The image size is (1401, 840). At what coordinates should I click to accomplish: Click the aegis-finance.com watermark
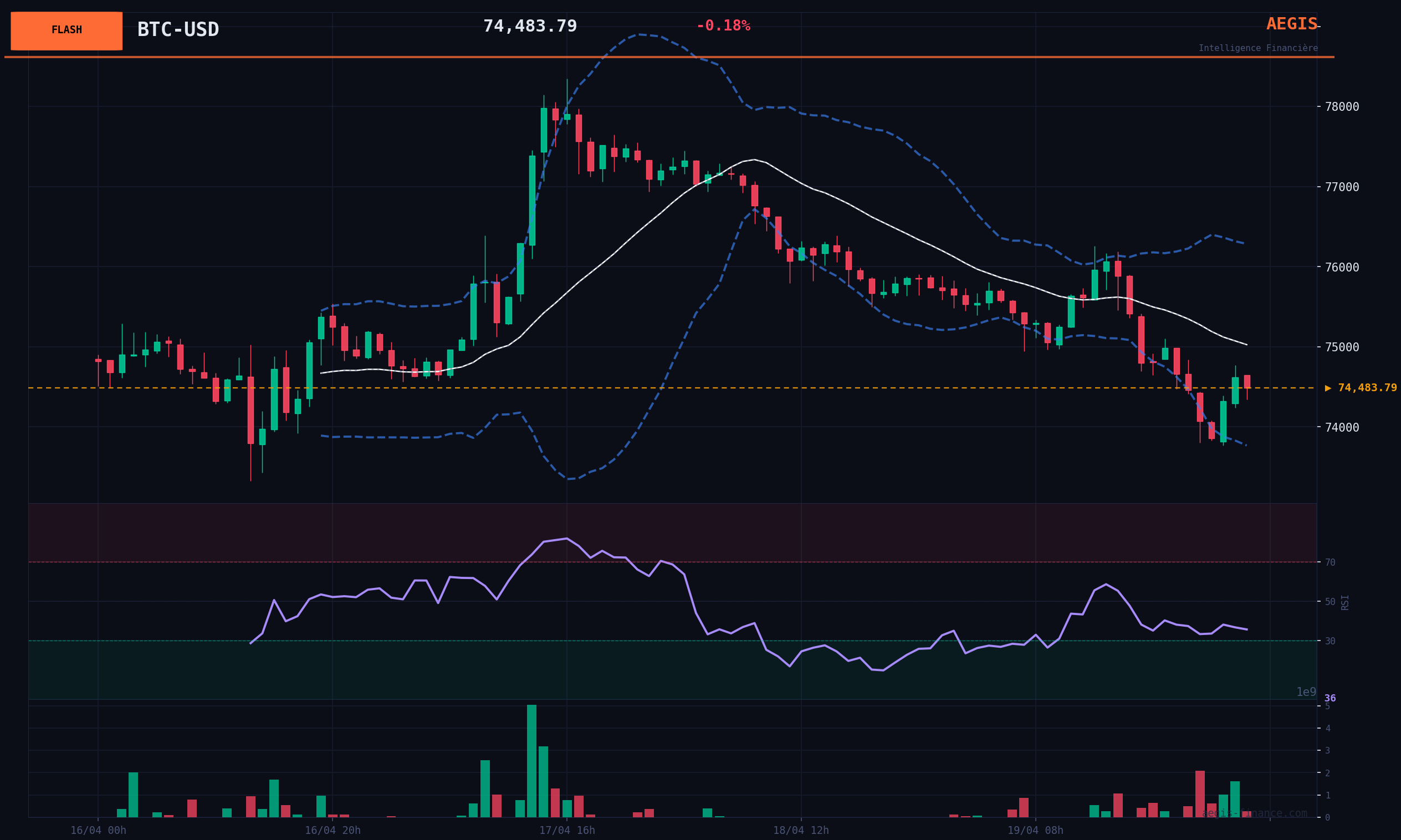point(1254,813)
